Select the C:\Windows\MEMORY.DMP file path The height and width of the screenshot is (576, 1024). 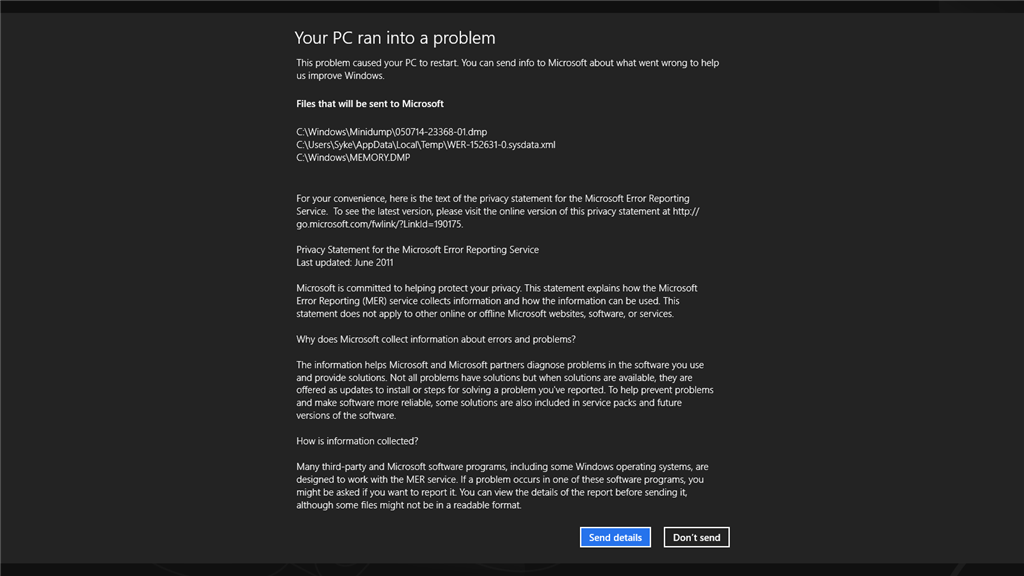[352, 157]
